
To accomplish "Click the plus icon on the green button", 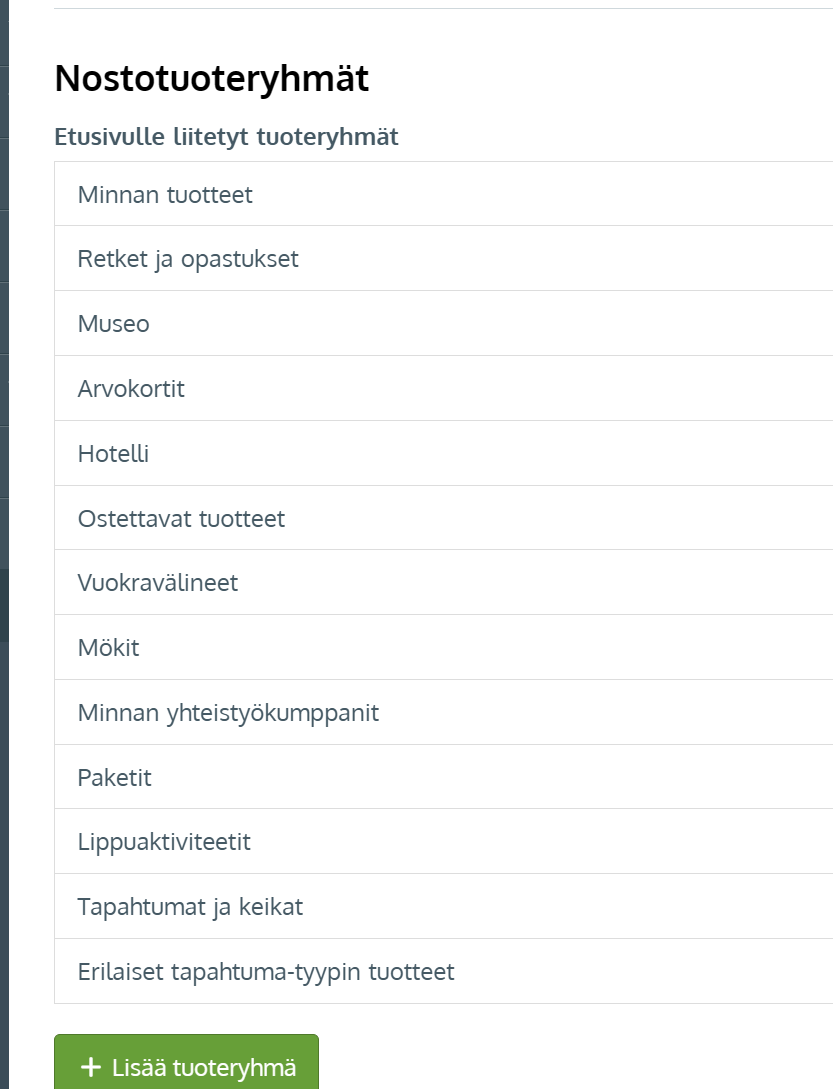I will click(91, 1067).
